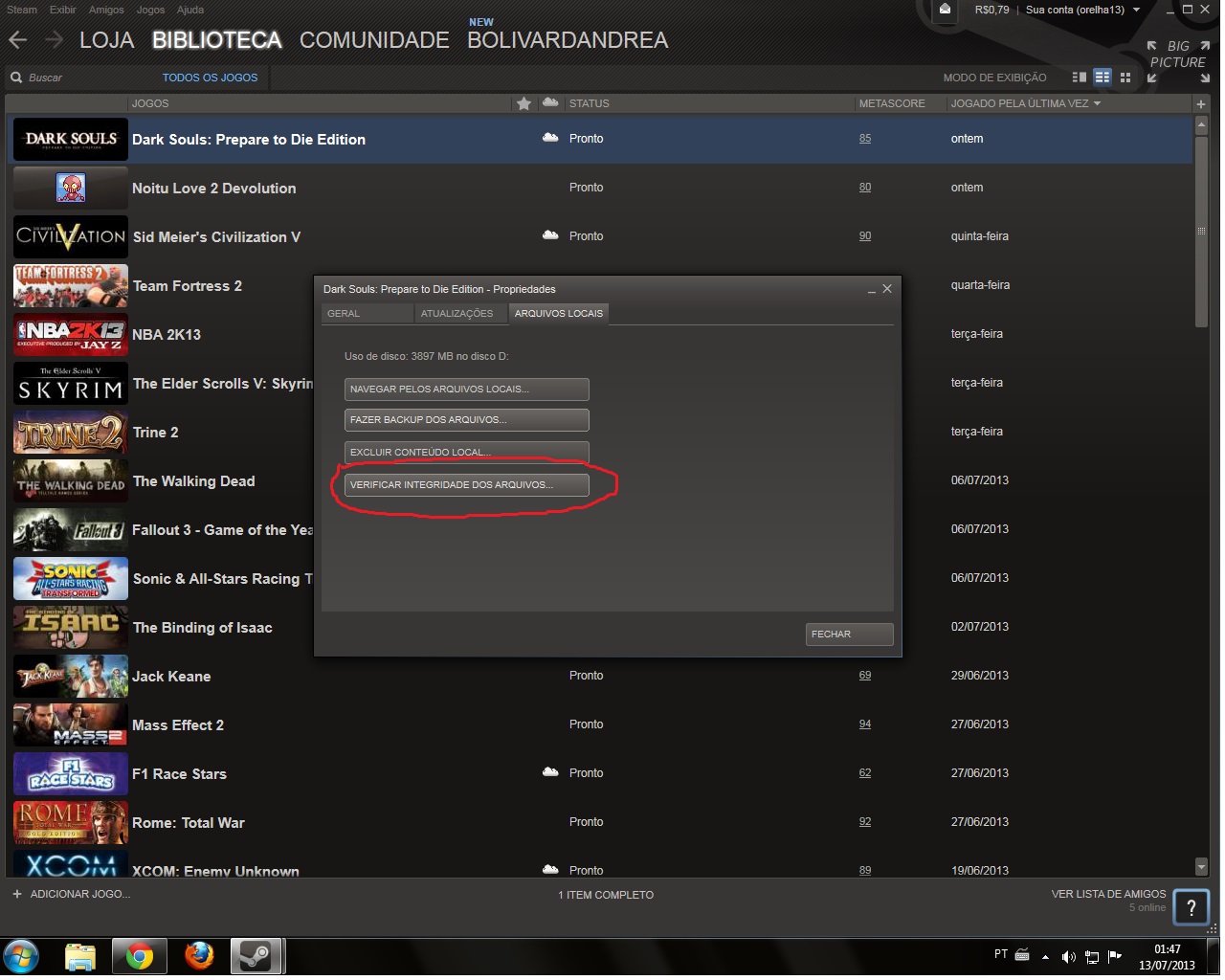Click FECHAR button in properties
This screenshot has height=980, width=1225.
coord(850,634)
